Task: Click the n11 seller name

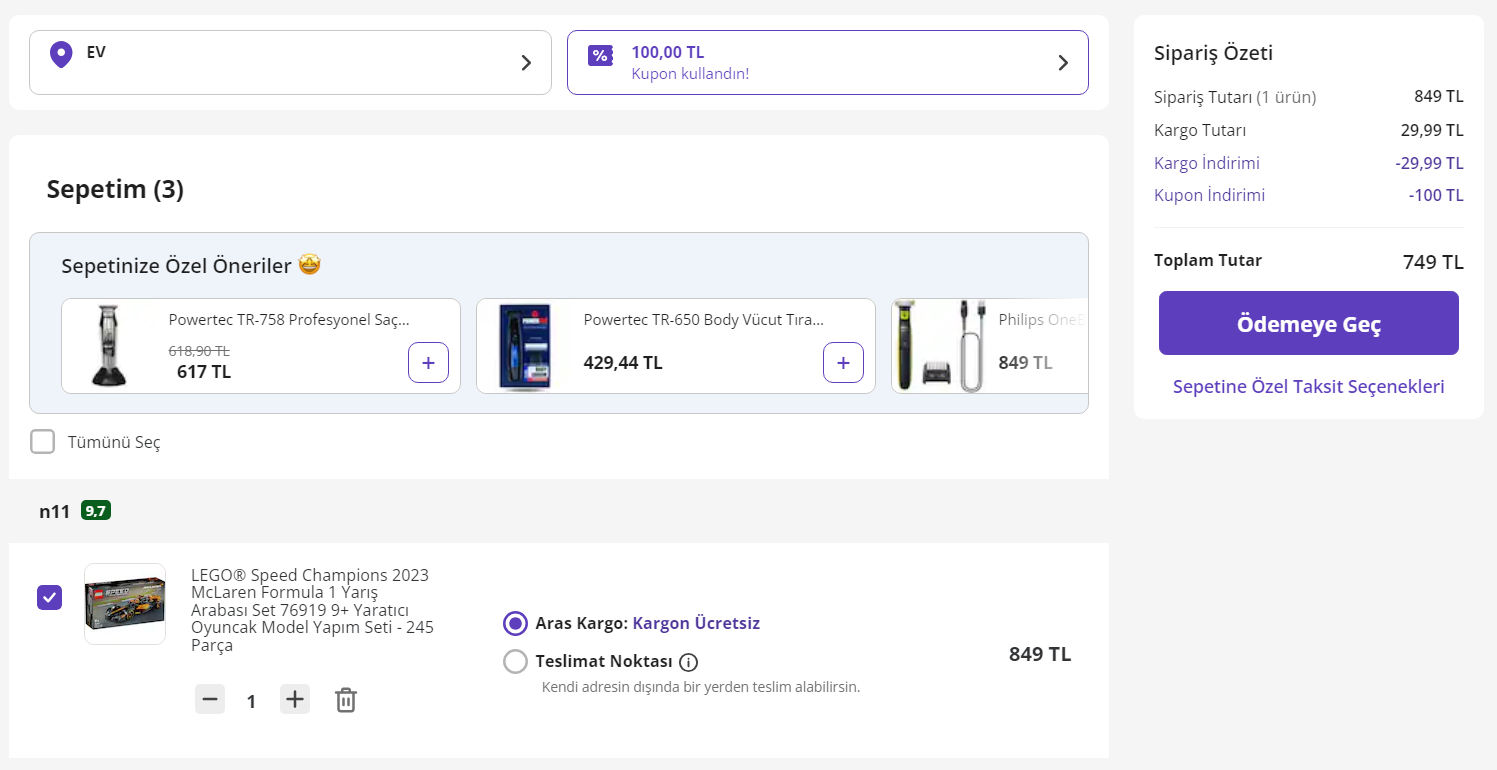Action: point(55,511)
